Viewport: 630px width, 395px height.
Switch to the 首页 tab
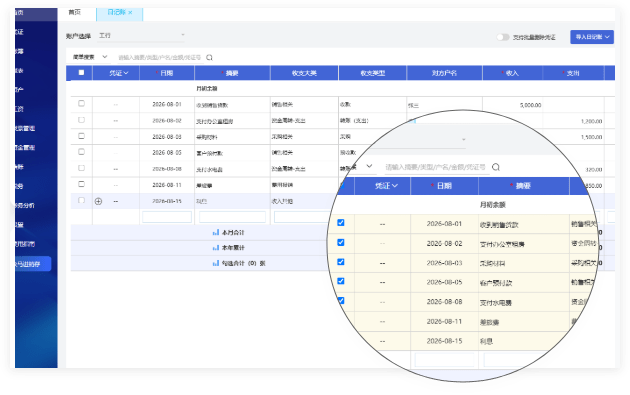[75, 12]
